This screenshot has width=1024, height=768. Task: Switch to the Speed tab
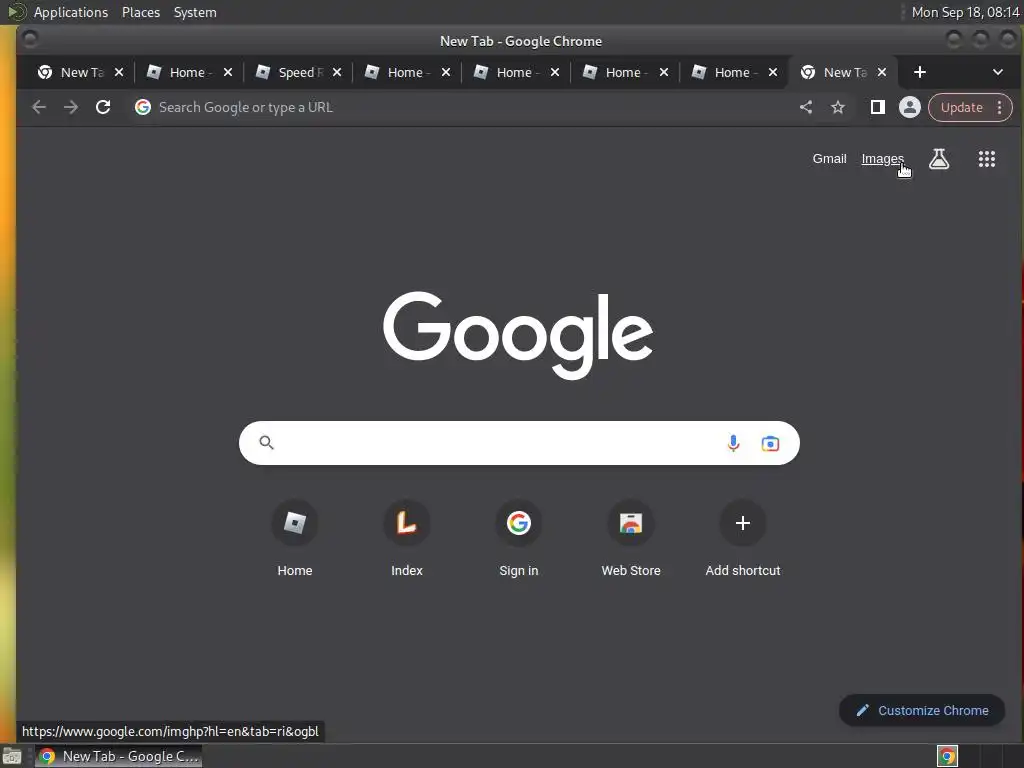(x=289, y=72)
